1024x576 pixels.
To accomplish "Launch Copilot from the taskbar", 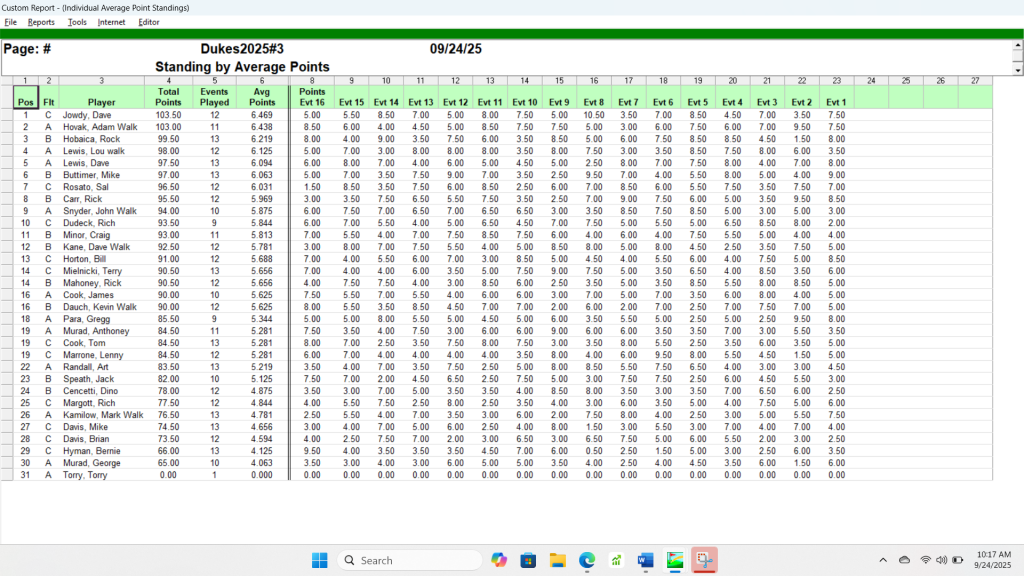I will pyautogui.click(x=499, y=560).
